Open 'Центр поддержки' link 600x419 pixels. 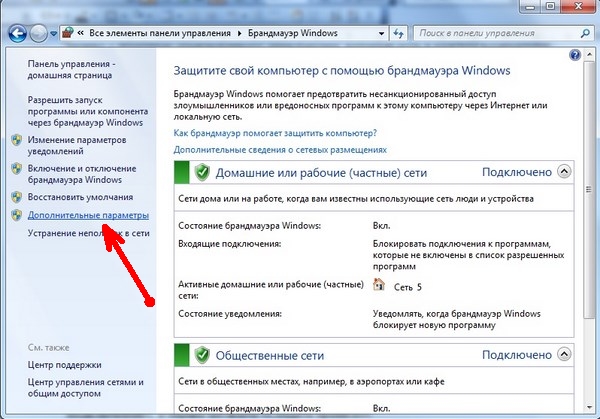pyautogui.click(x=64, y=365)
